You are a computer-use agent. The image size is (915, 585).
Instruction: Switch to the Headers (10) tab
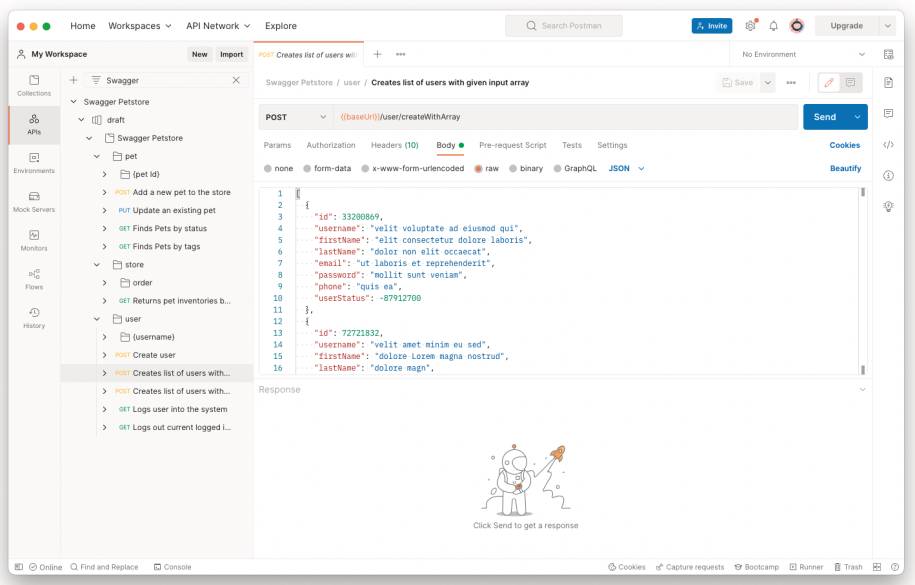(394, 145)
